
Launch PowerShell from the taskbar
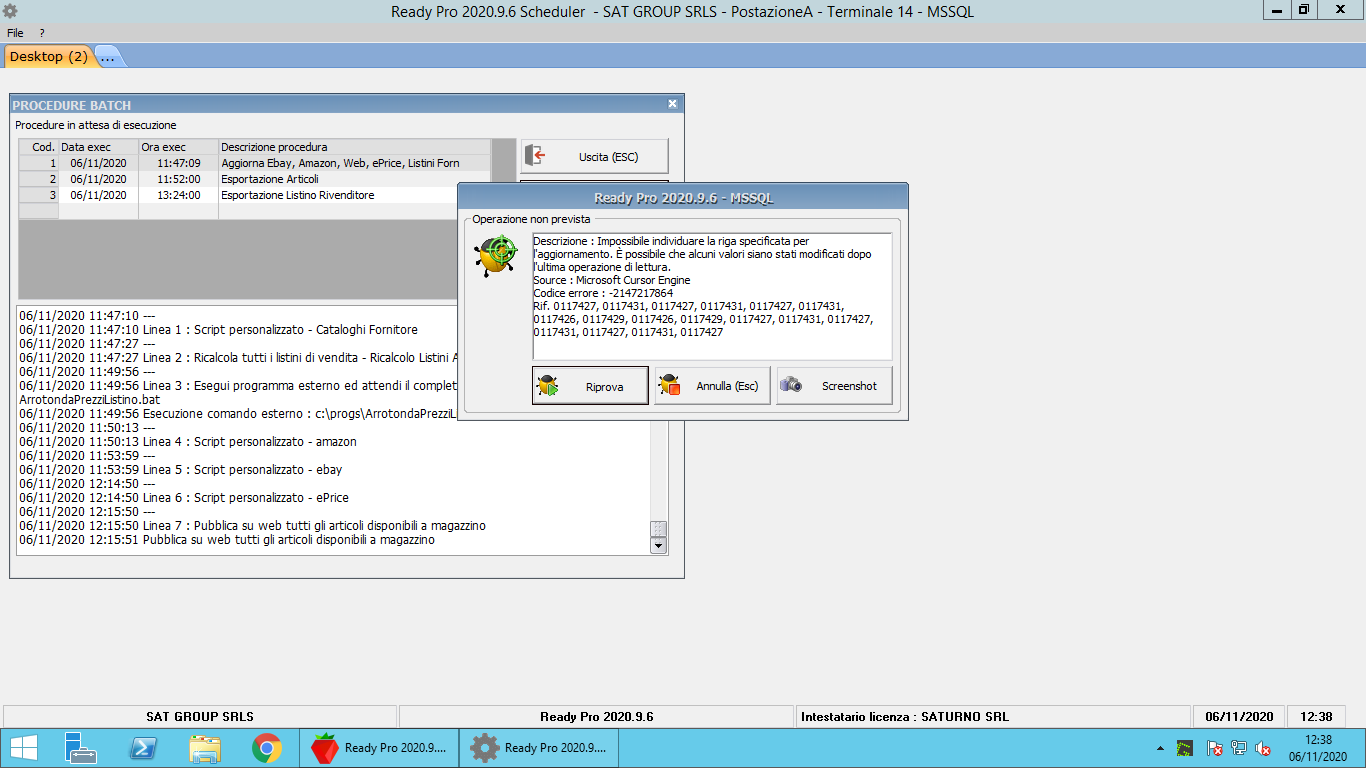[x=143, y=748]
